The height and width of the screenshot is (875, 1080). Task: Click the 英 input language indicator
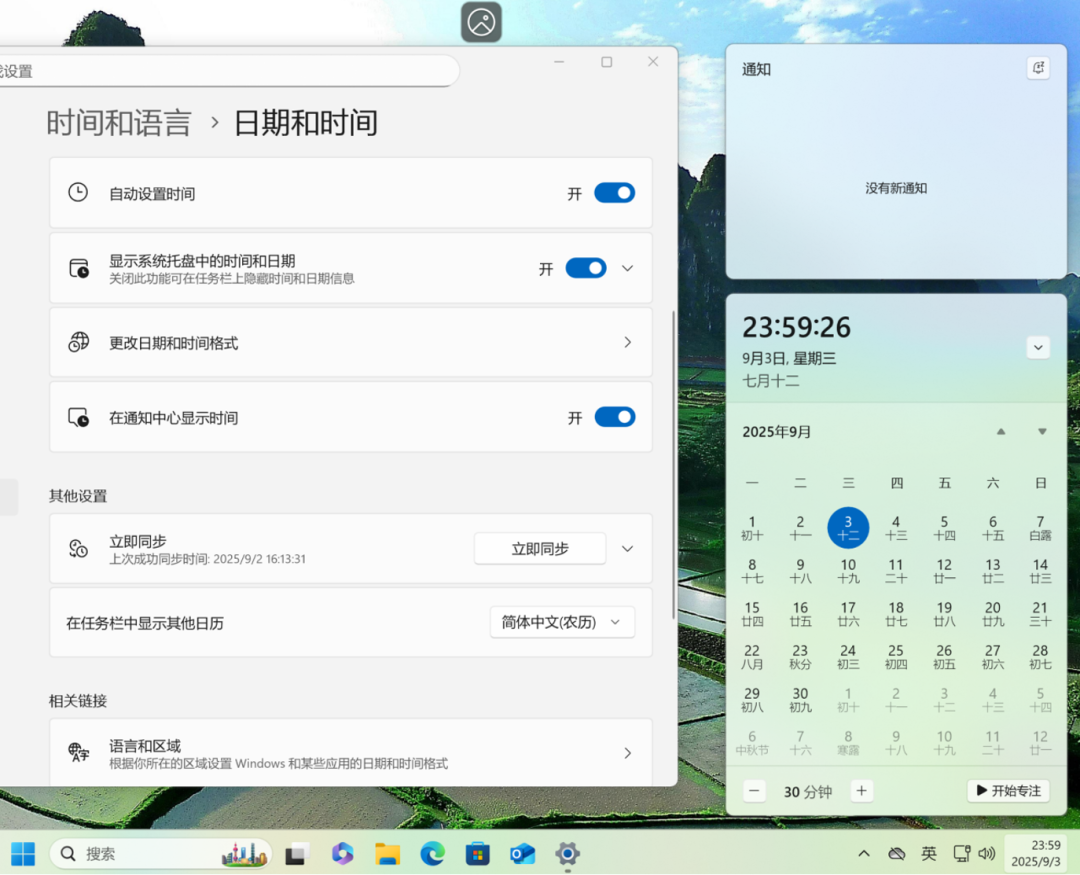(x=929, y=854)
